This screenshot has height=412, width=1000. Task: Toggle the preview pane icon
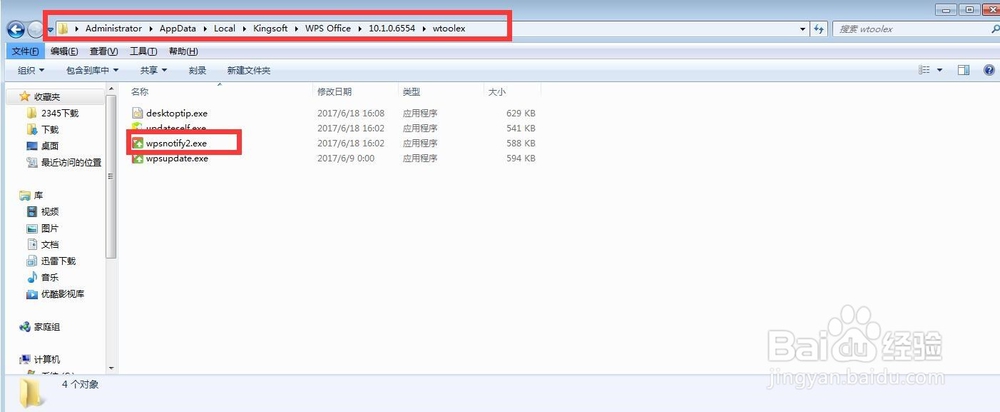964,70
